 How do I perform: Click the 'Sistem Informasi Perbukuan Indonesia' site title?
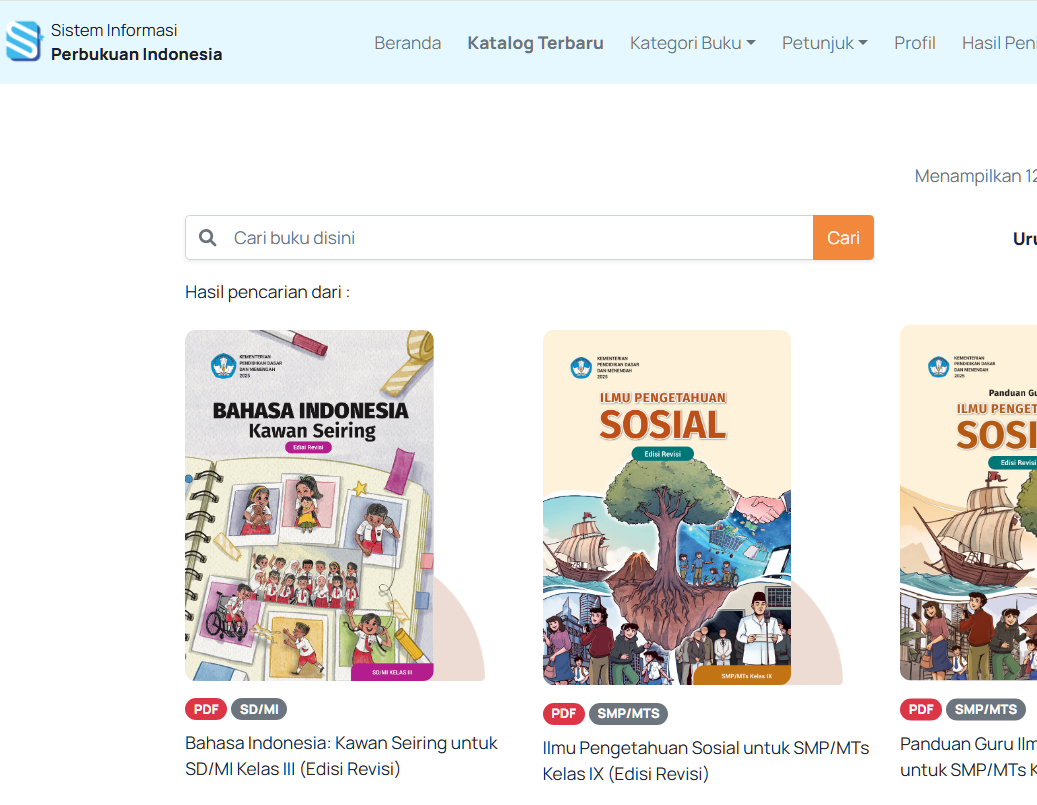(136, 42)
